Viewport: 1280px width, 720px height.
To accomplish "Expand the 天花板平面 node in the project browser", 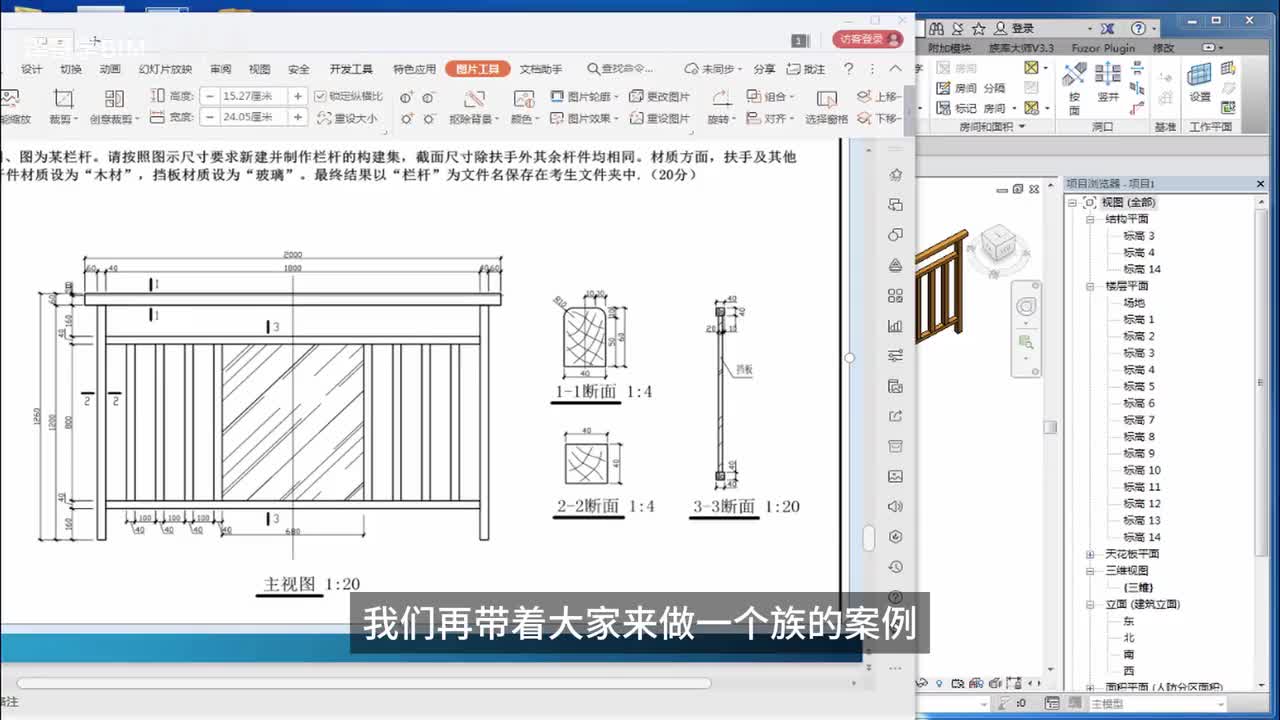I will [1091, 554].
